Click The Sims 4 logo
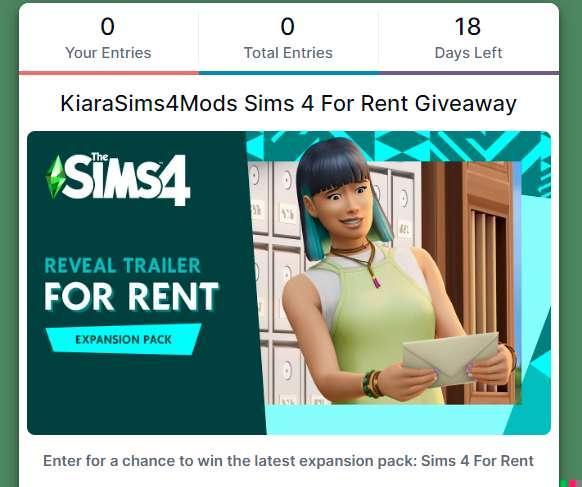This screenshot has width=582, height=487. click(x=118, y=179)
